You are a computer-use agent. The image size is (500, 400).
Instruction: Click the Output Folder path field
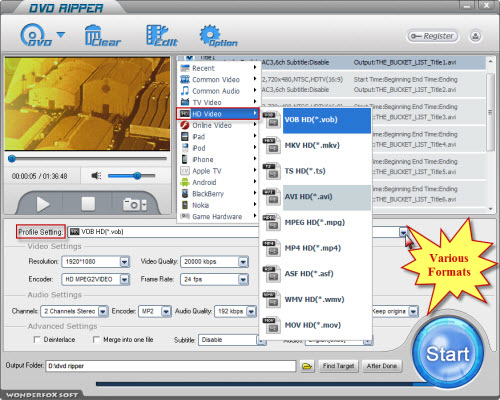pyautogui.click(x=171, y=366)
